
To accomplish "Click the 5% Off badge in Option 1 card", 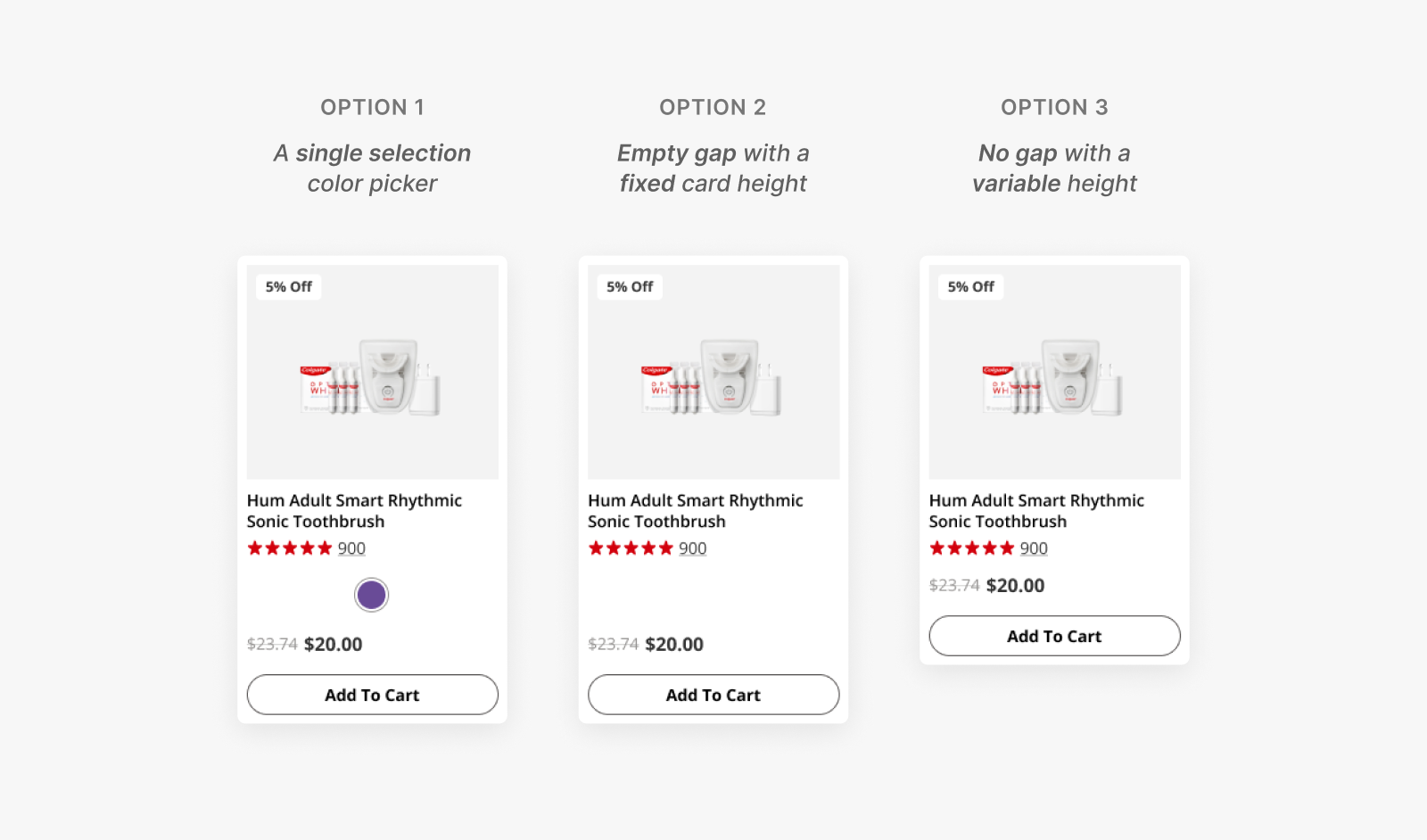I will pos(288,287).
